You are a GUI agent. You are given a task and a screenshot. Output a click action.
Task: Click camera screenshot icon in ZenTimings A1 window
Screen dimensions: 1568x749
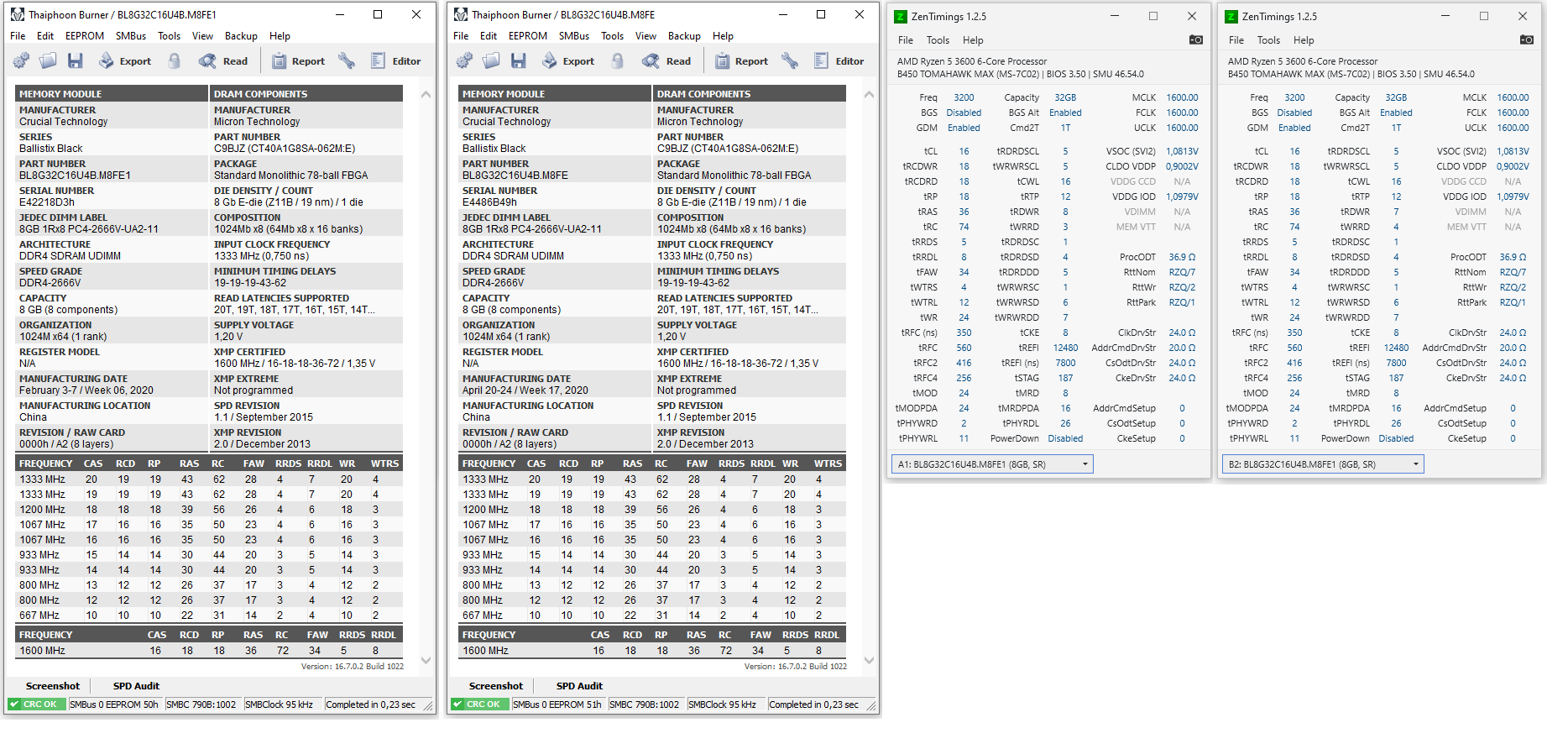point(1196,39)
